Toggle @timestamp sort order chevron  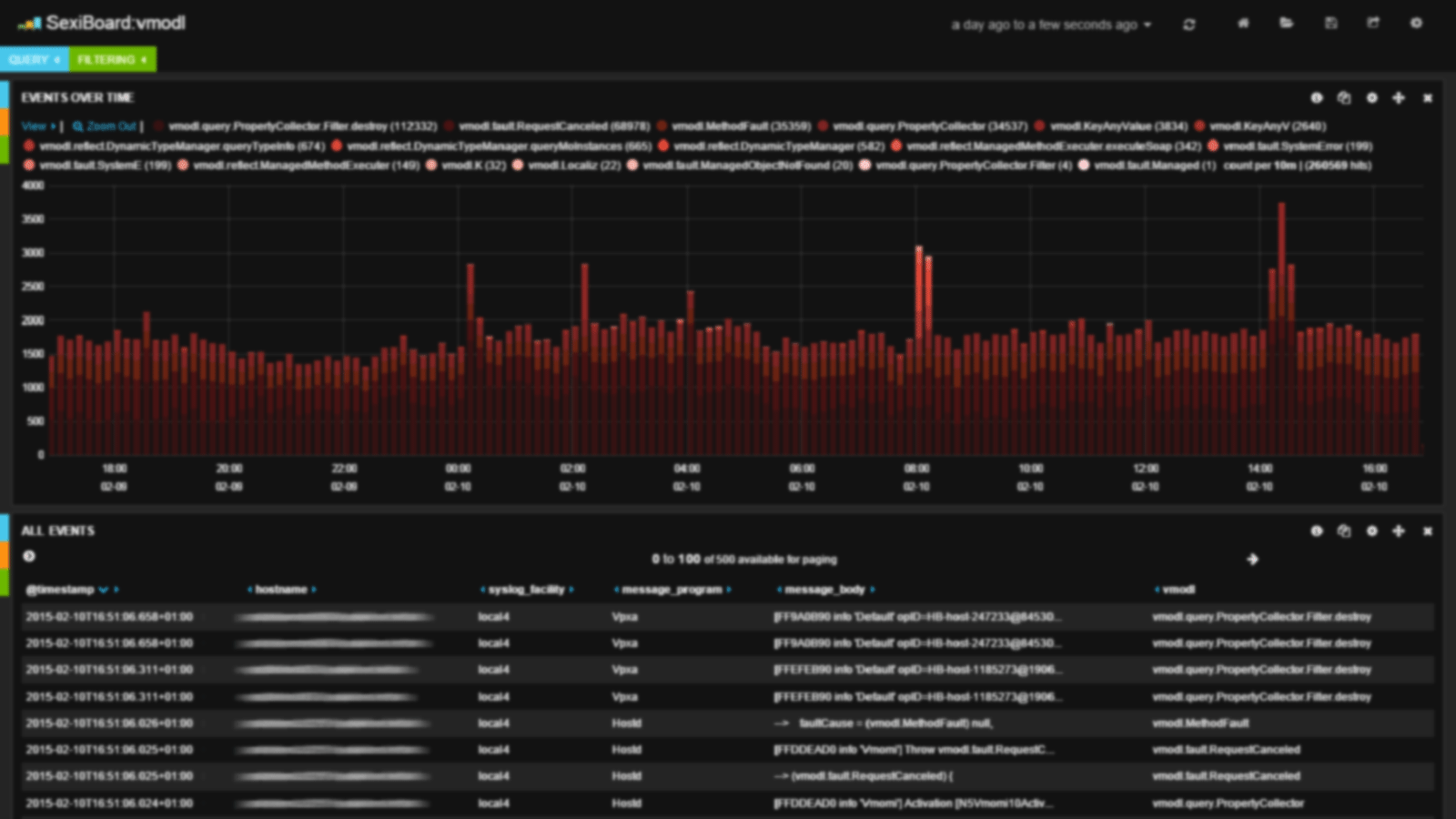(103, 590)
